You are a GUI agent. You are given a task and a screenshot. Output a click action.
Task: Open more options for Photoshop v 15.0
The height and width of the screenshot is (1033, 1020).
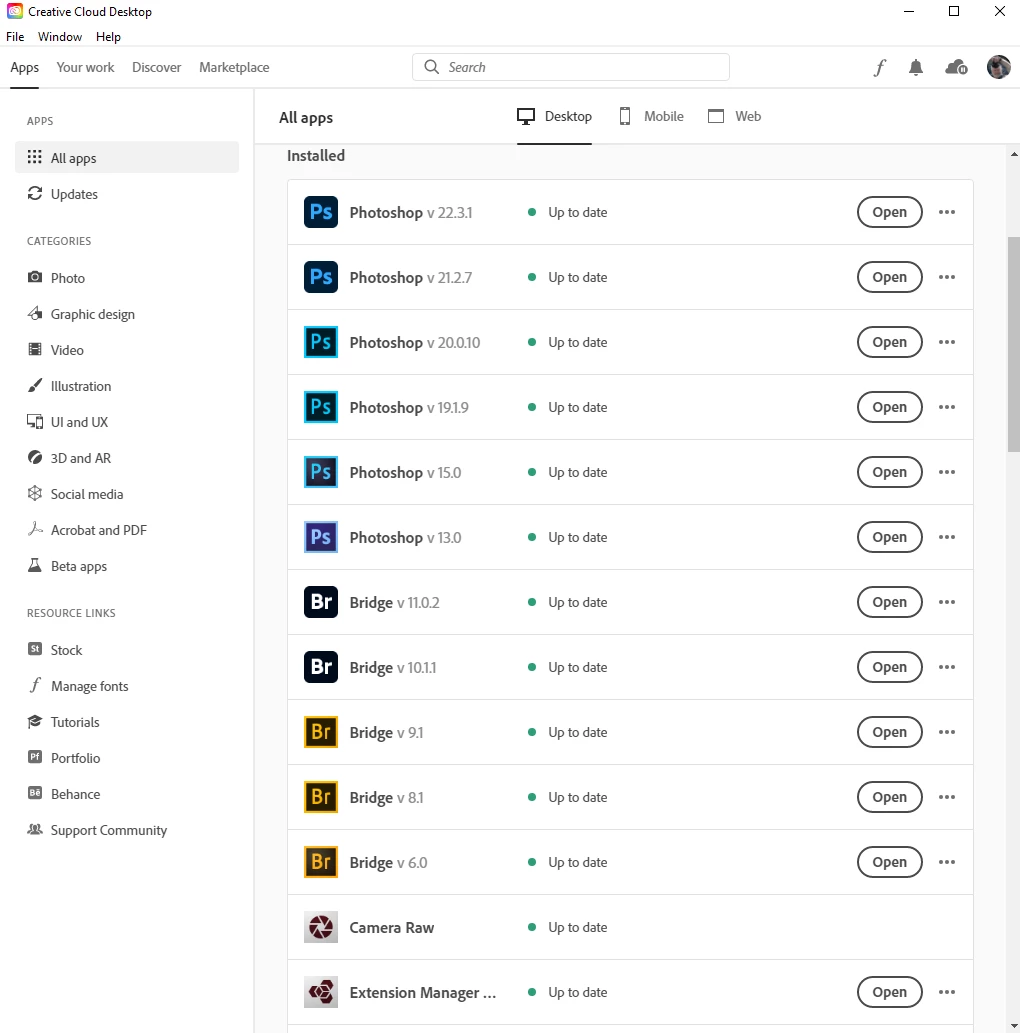[947, 472]
